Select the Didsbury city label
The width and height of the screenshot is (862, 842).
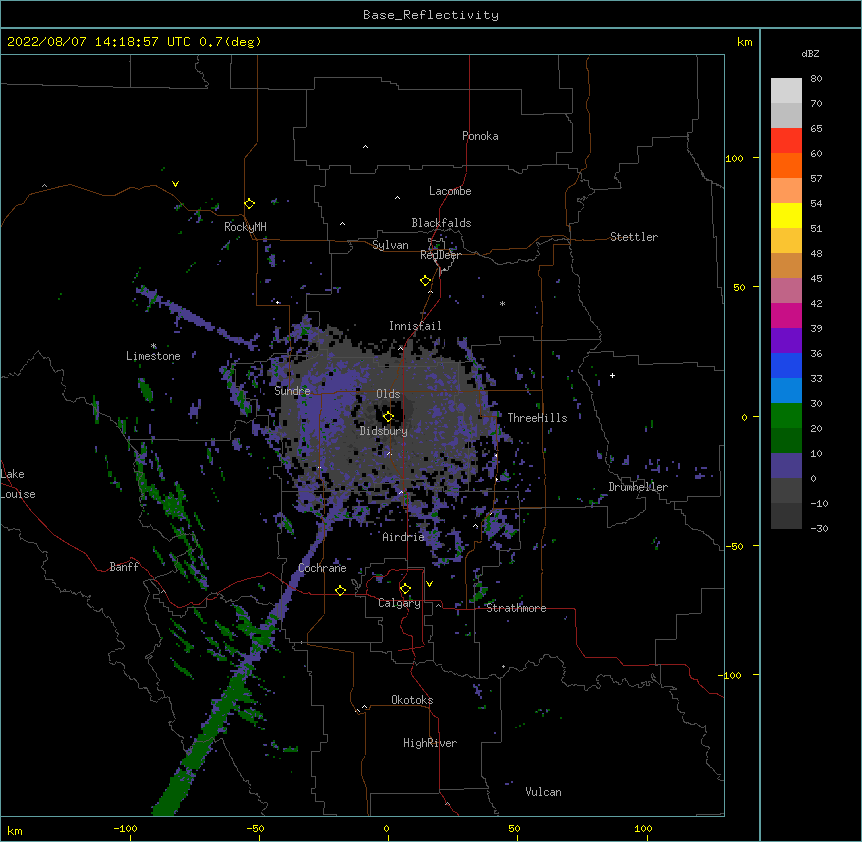[384, 431]
